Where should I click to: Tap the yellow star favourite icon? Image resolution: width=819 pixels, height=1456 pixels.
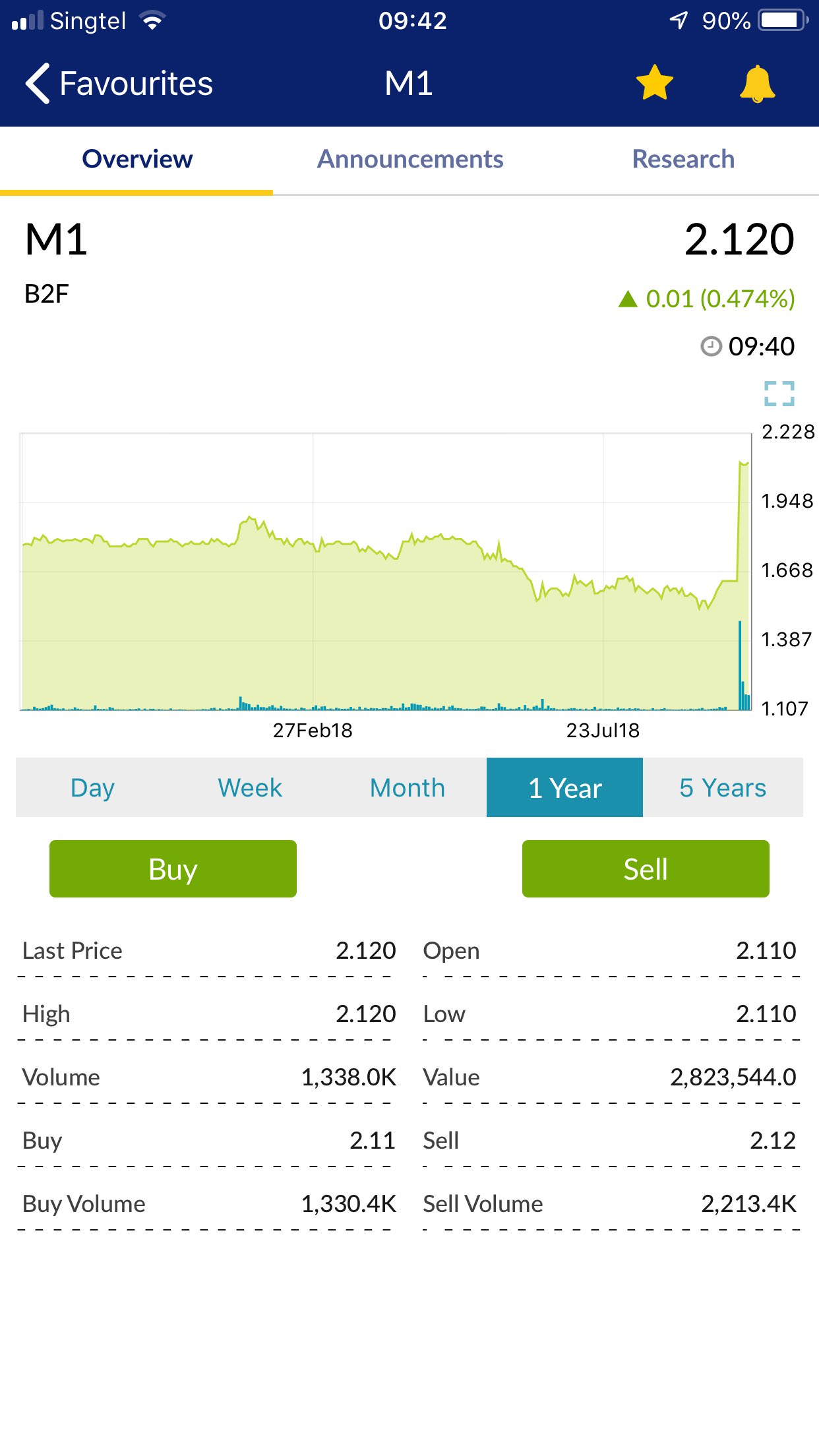click(654, 83)
